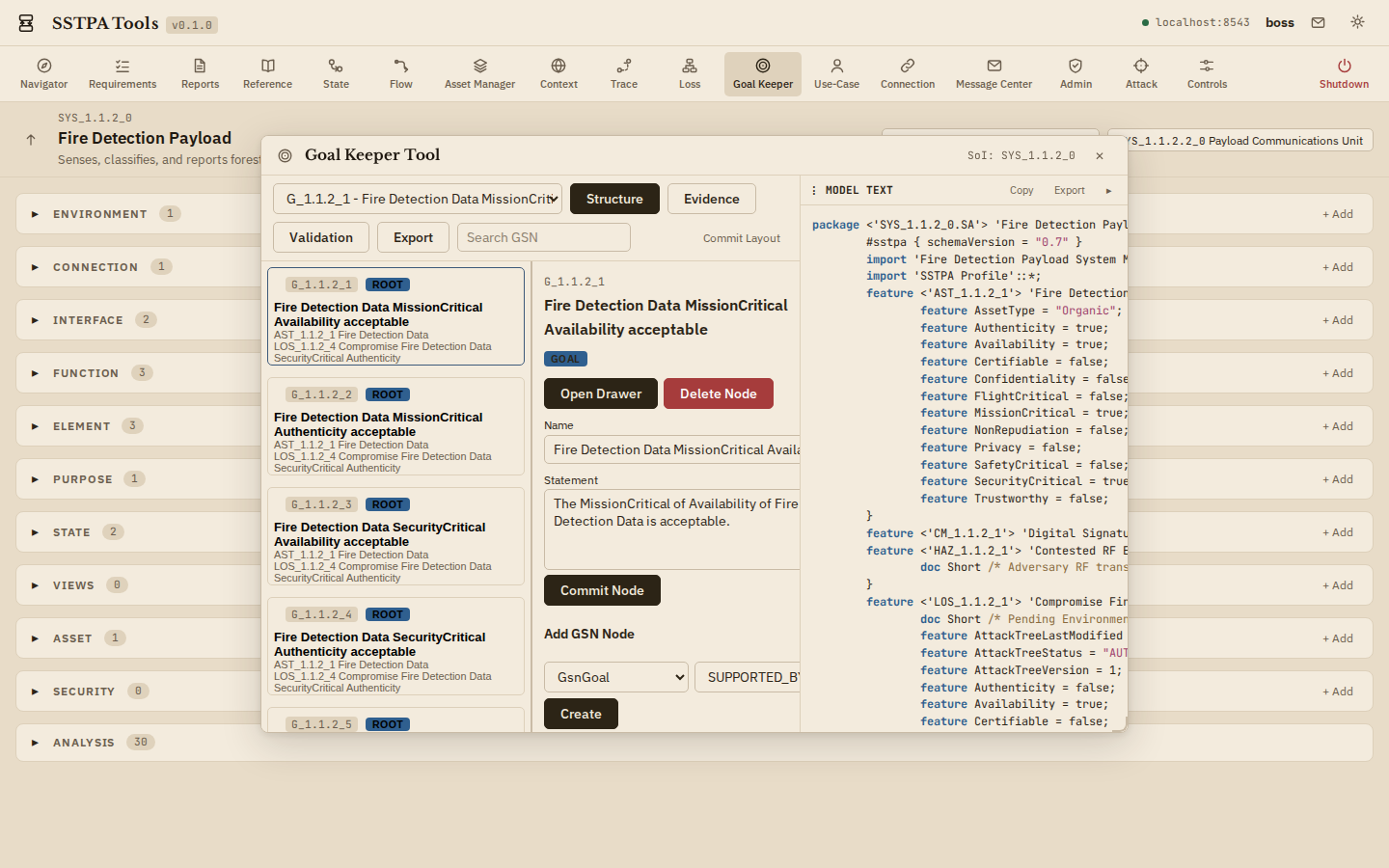Launch the Asset Manager
The image size is (1389, 868).
[x=479, y=74]
